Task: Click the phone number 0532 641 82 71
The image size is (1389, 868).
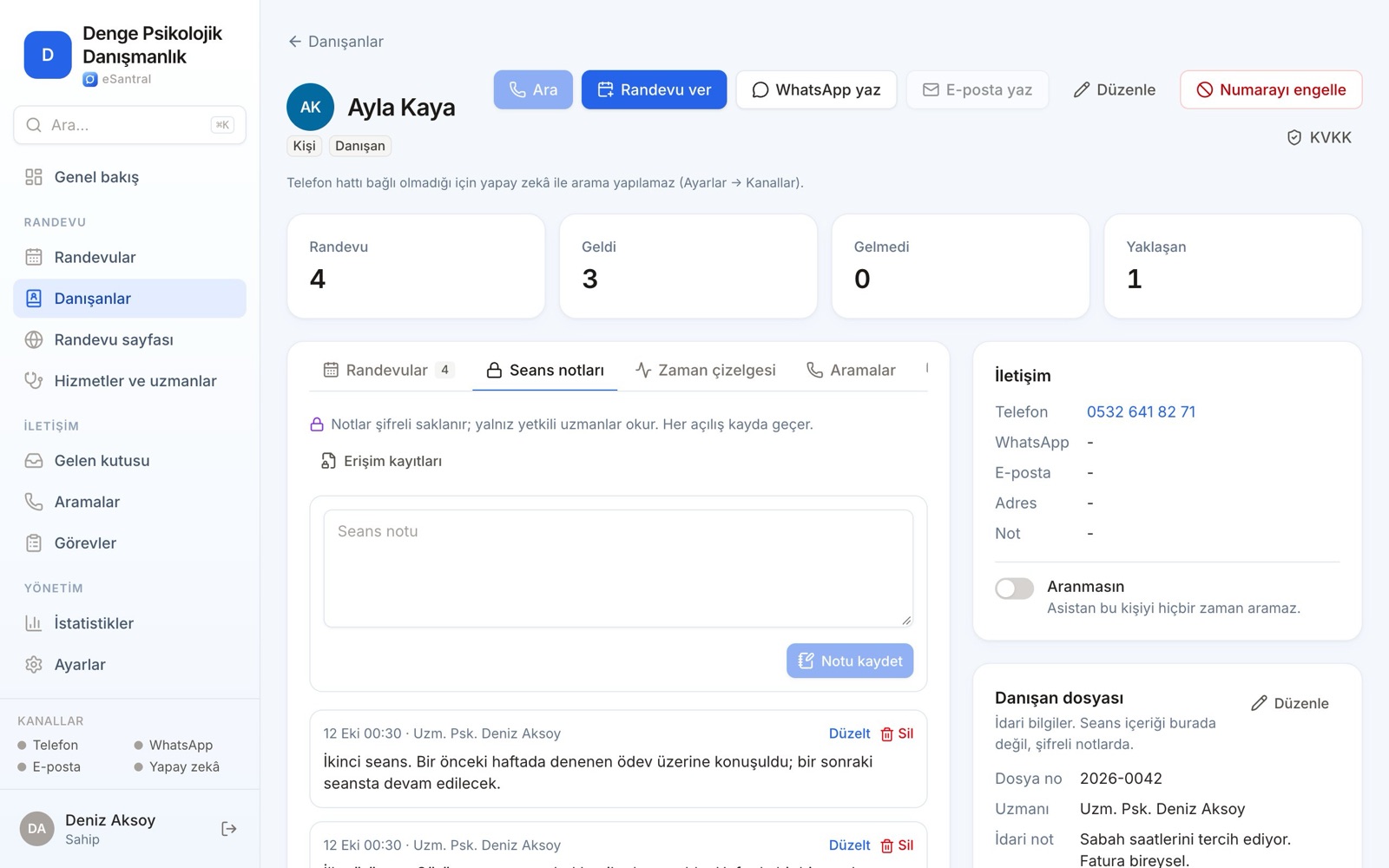Action: [x=1141, y=411]
